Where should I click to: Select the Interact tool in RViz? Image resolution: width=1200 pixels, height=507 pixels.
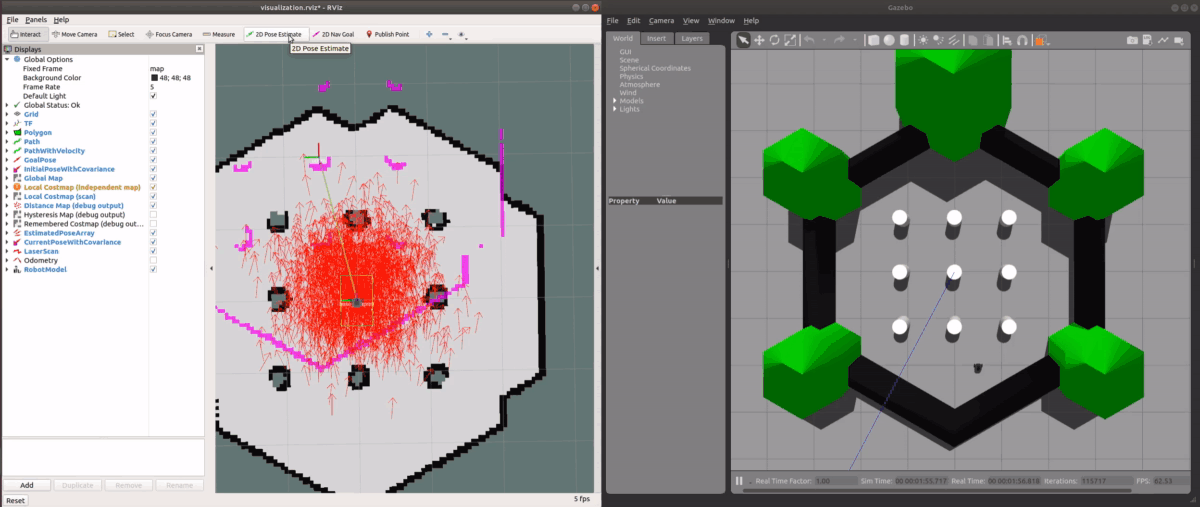[26, 34]
